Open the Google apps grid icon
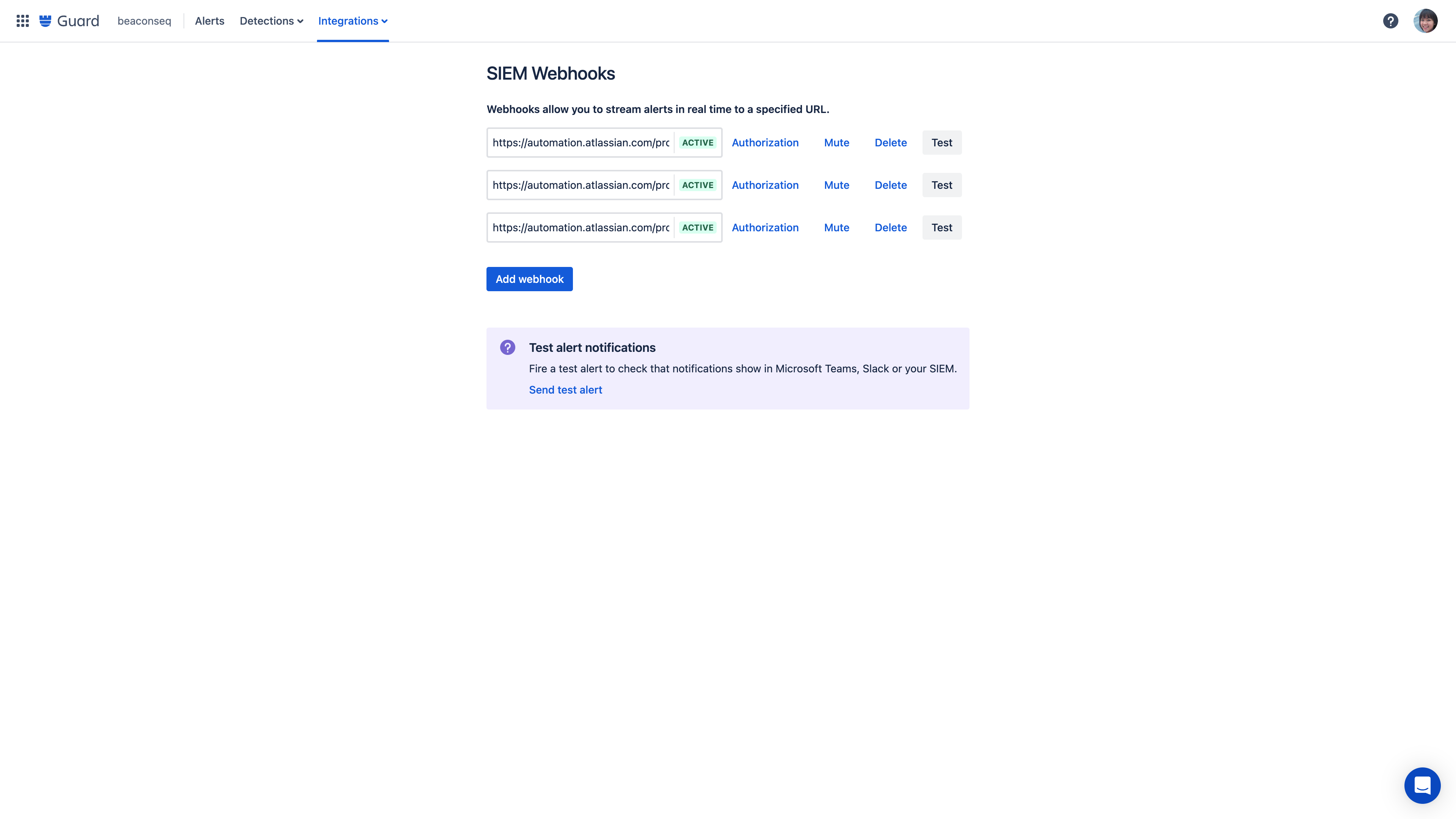This screenshot has width=1456, height=819. tap(21, 21)
